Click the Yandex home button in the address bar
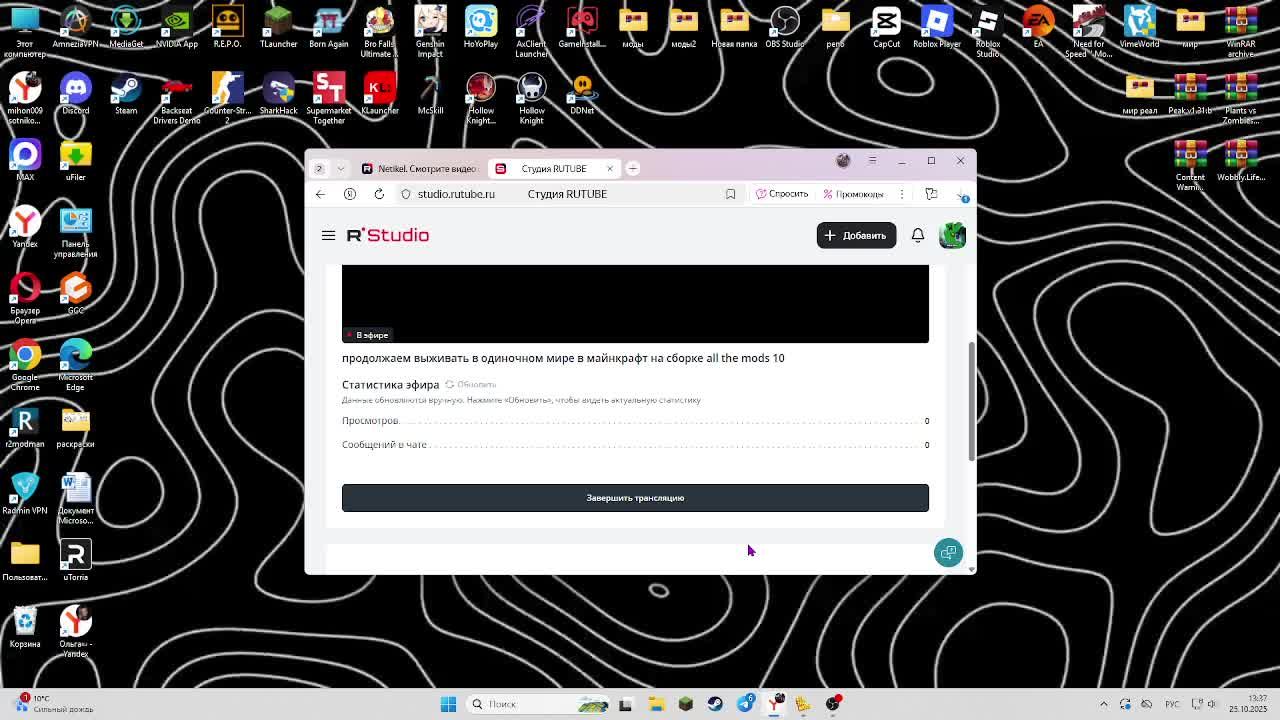This screenshot has height=720, width=1280. coord(350,194)
